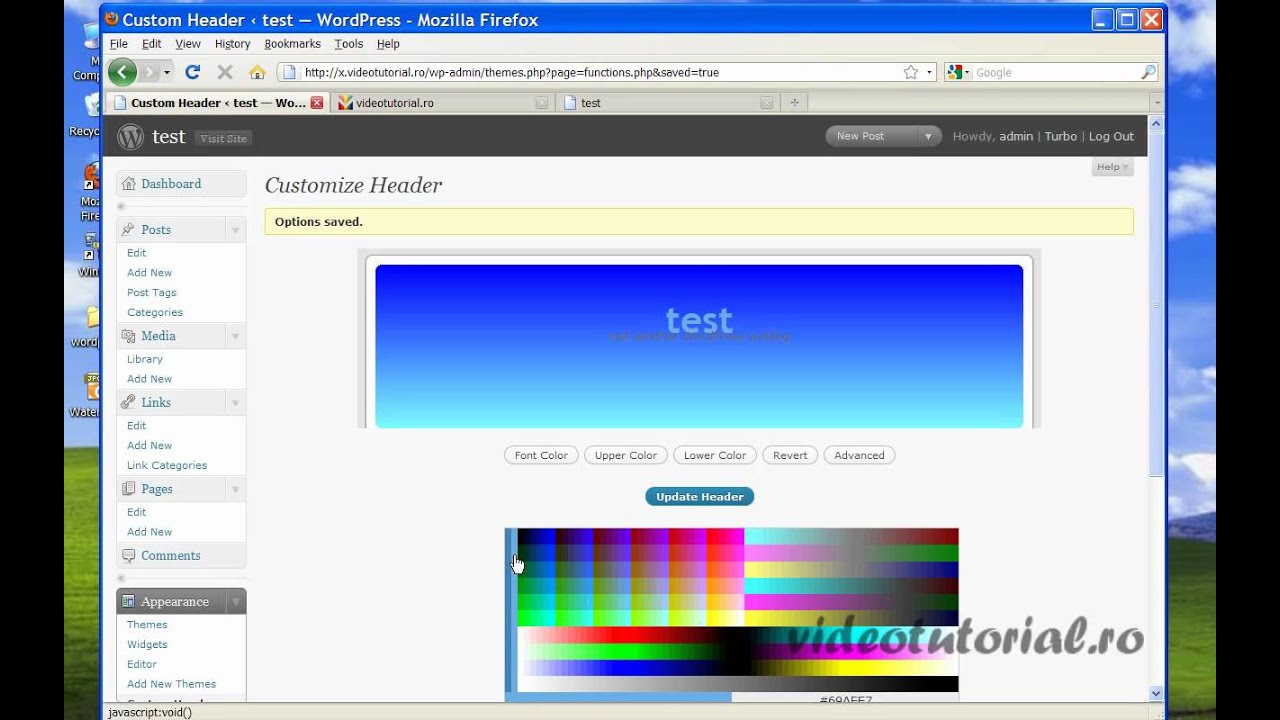Log Out of WordPress
This screenshot has width=1280, height=720.
1111,136
